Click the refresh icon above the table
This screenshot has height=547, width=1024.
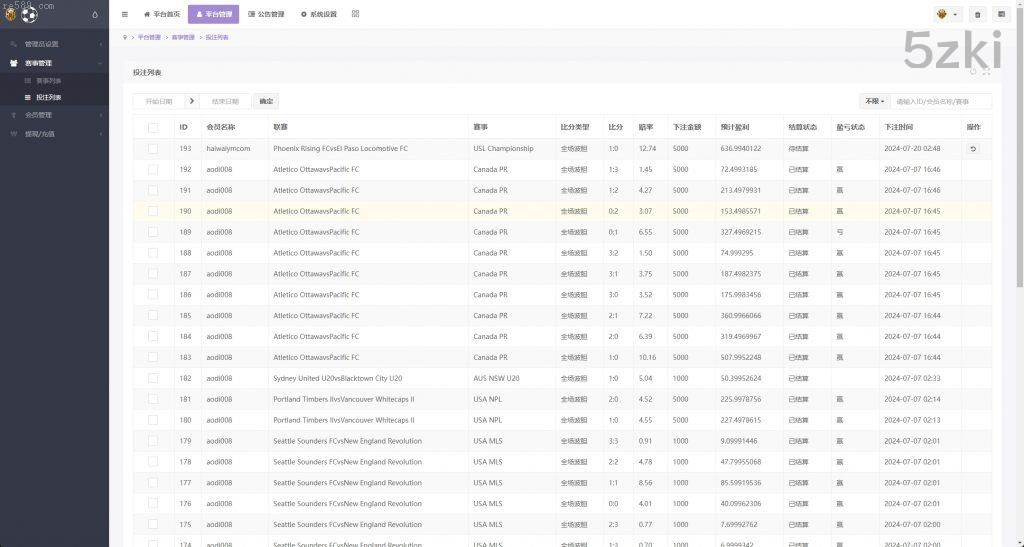(x=973, y=72)
